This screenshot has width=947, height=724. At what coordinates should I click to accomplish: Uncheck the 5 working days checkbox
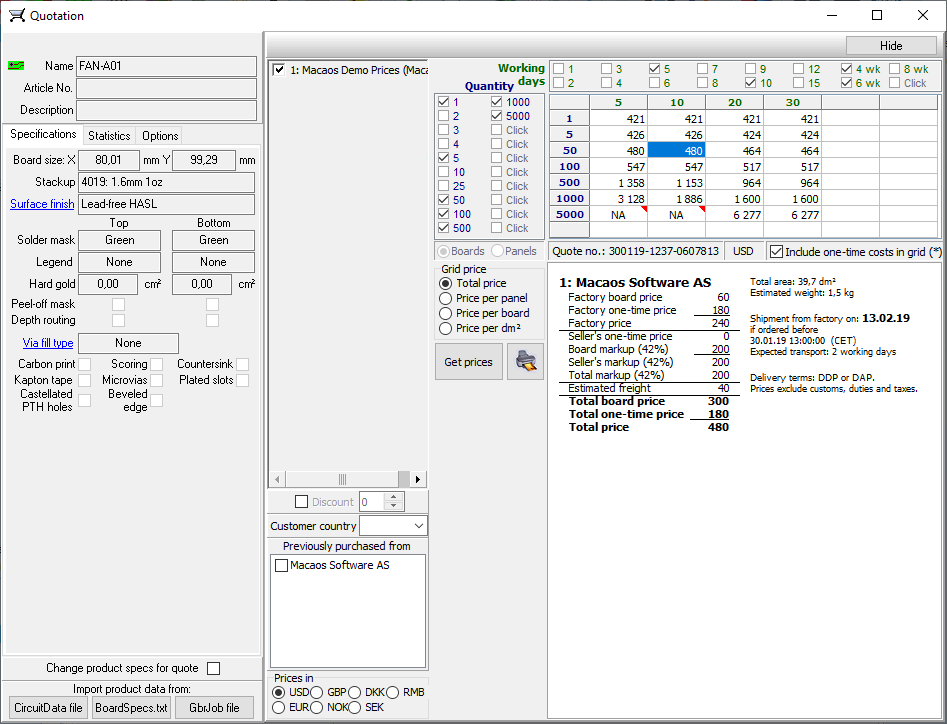654,69
